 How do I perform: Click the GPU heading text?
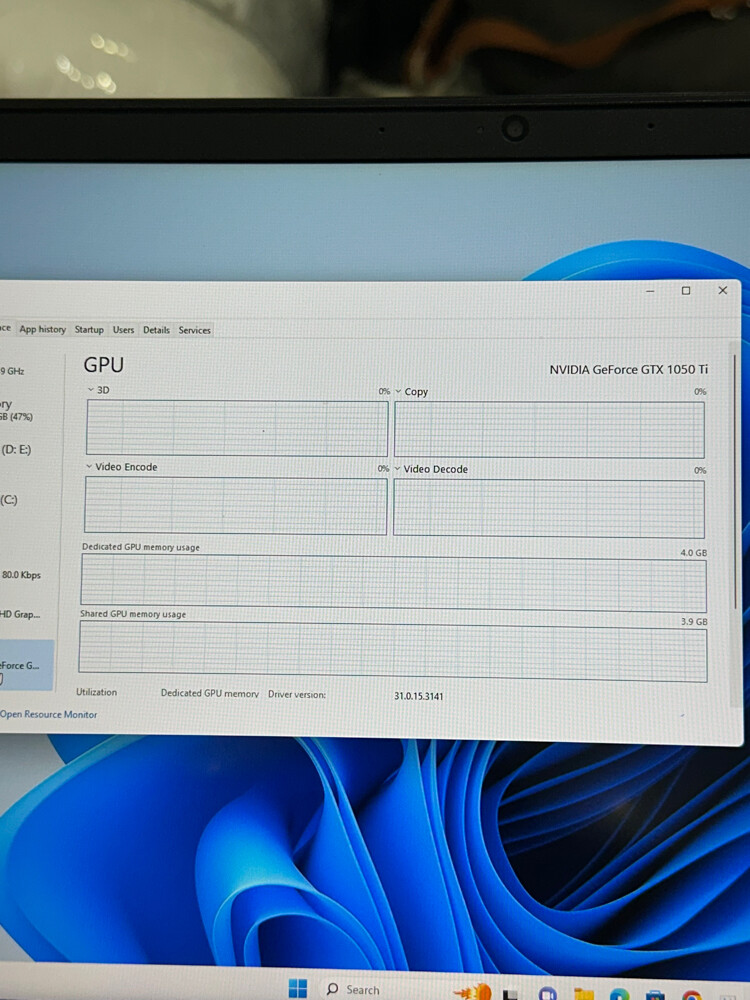(x=103, y=365)
